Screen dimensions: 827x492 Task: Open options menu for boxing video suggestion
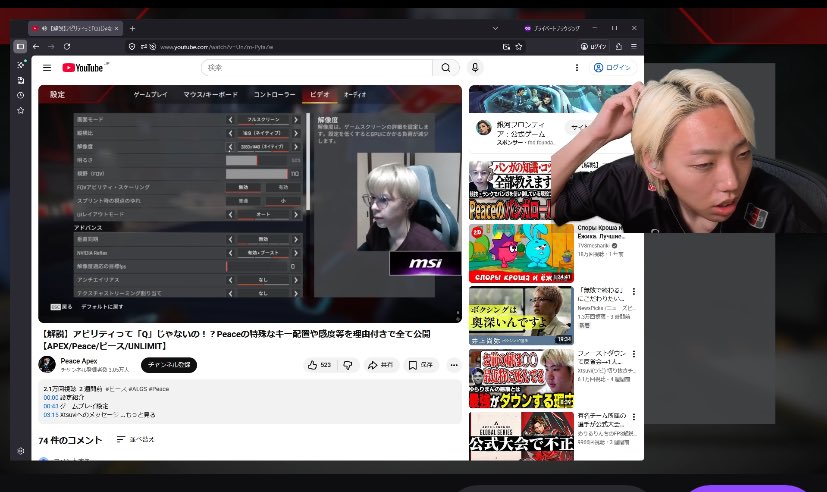pyautogui.click(x=634, y=291)
